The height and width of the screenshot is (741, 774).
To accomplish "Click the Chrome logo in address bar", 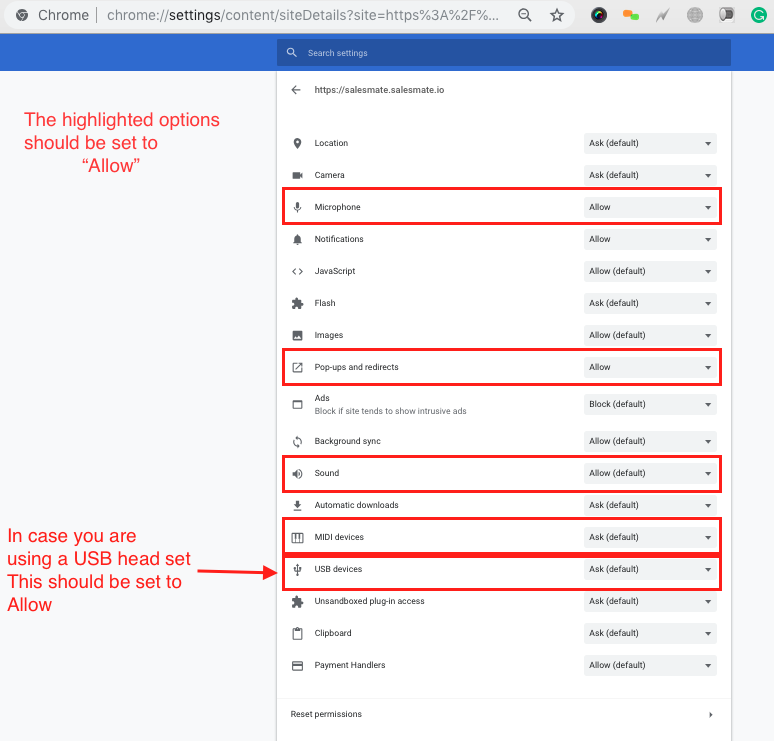I will tap(22, 15).
